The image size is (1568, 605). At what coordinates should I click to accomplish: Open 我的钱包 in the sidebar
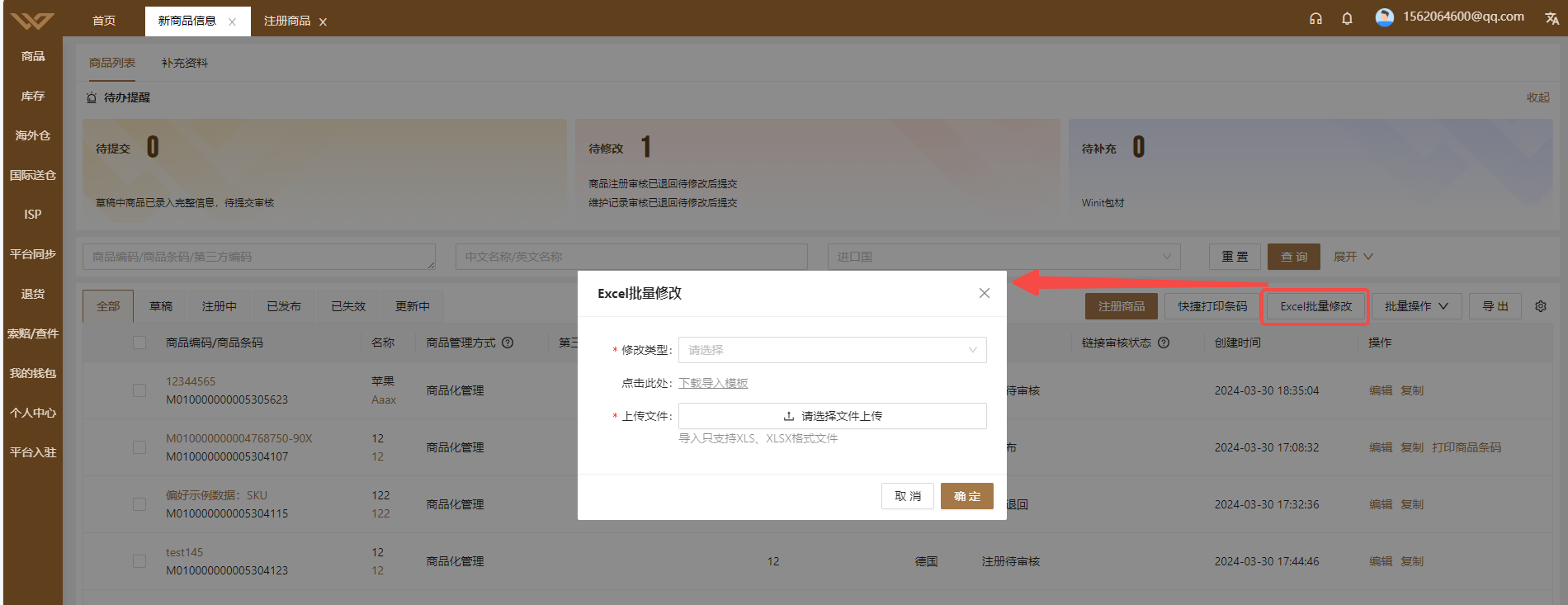tap(33, 373)
